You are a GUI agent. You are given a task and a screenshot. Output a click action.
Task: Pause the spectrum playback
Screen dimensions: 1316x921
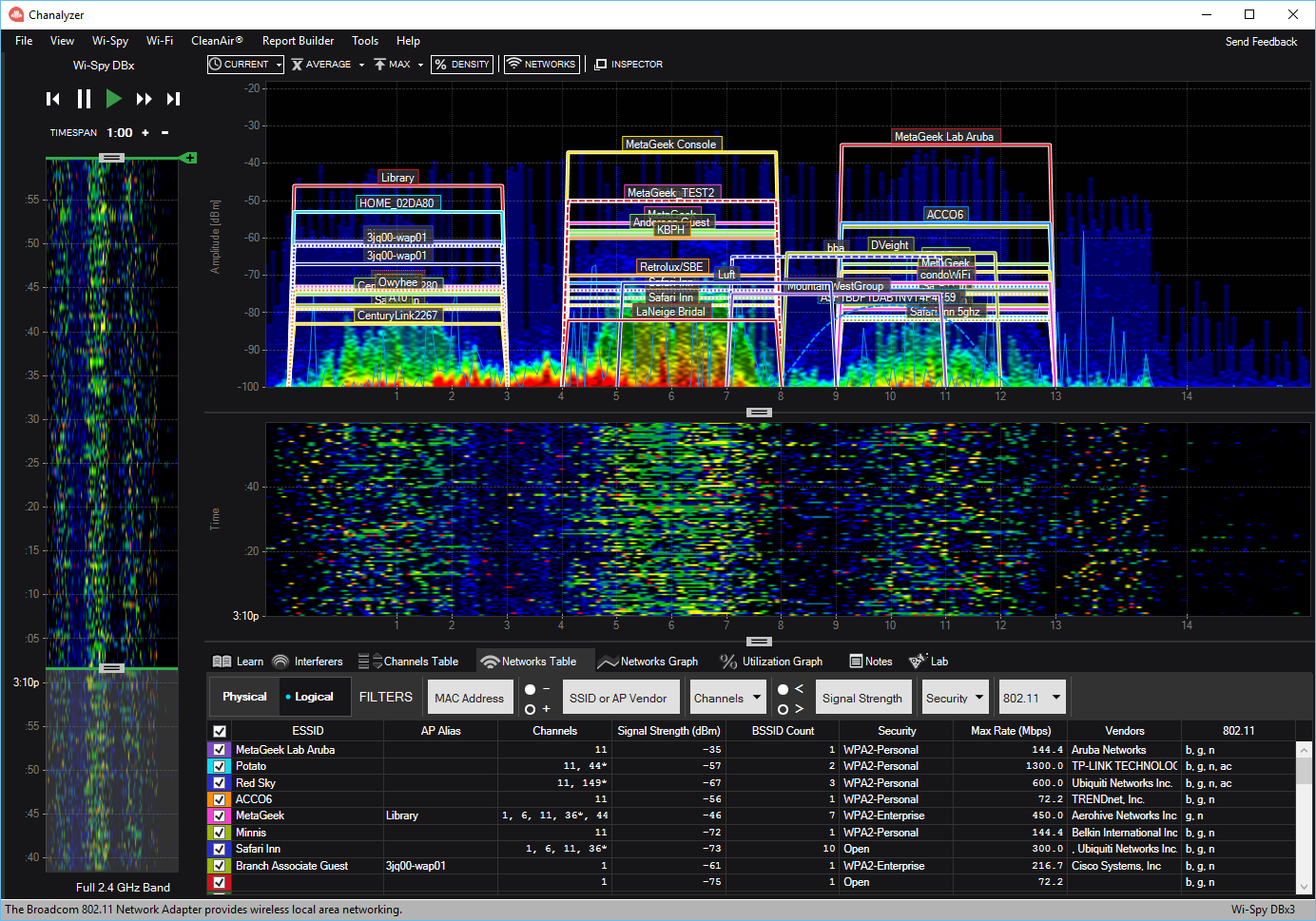tap(84, 99)
